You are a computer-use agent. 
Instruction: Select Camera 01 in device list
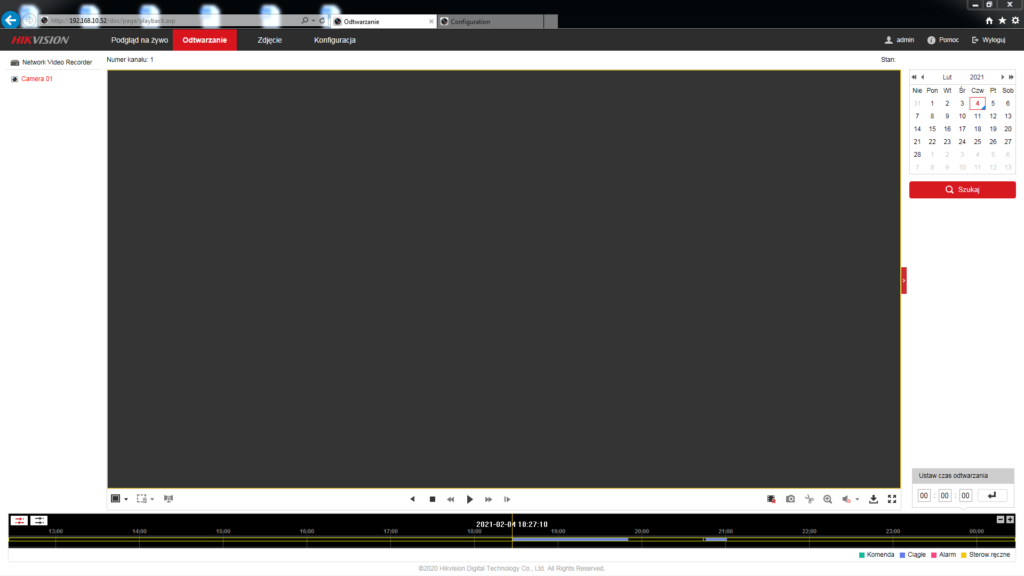pyautogui.click(x=37, y=78)
